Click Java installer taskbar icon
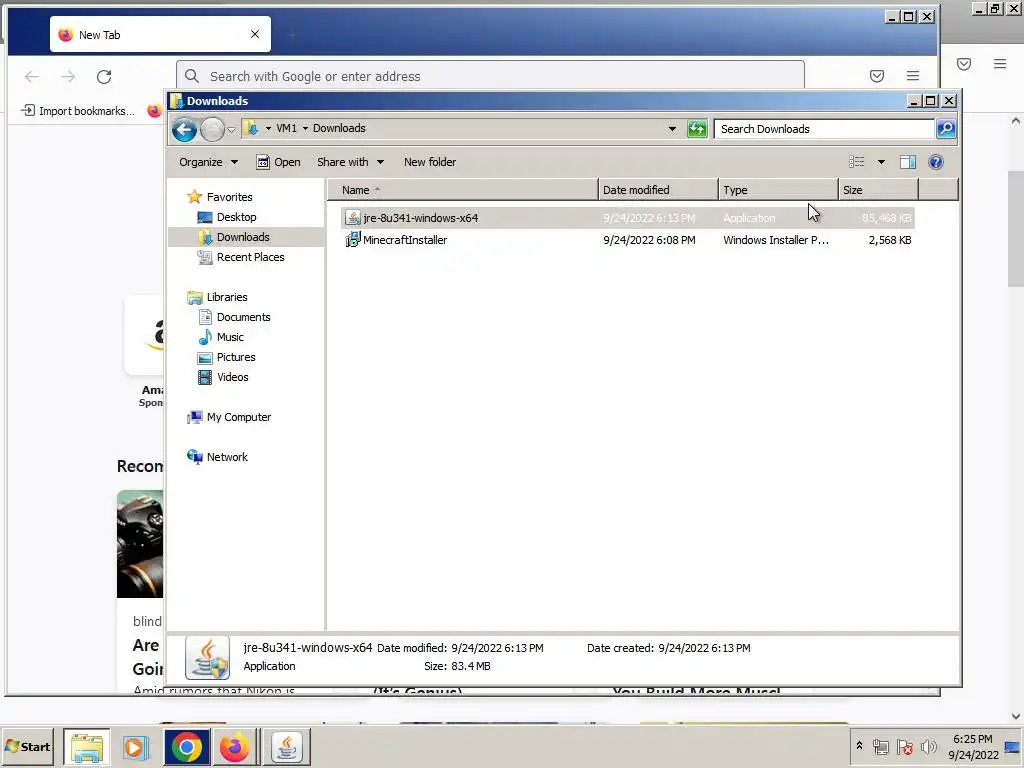 click(286, 746)
